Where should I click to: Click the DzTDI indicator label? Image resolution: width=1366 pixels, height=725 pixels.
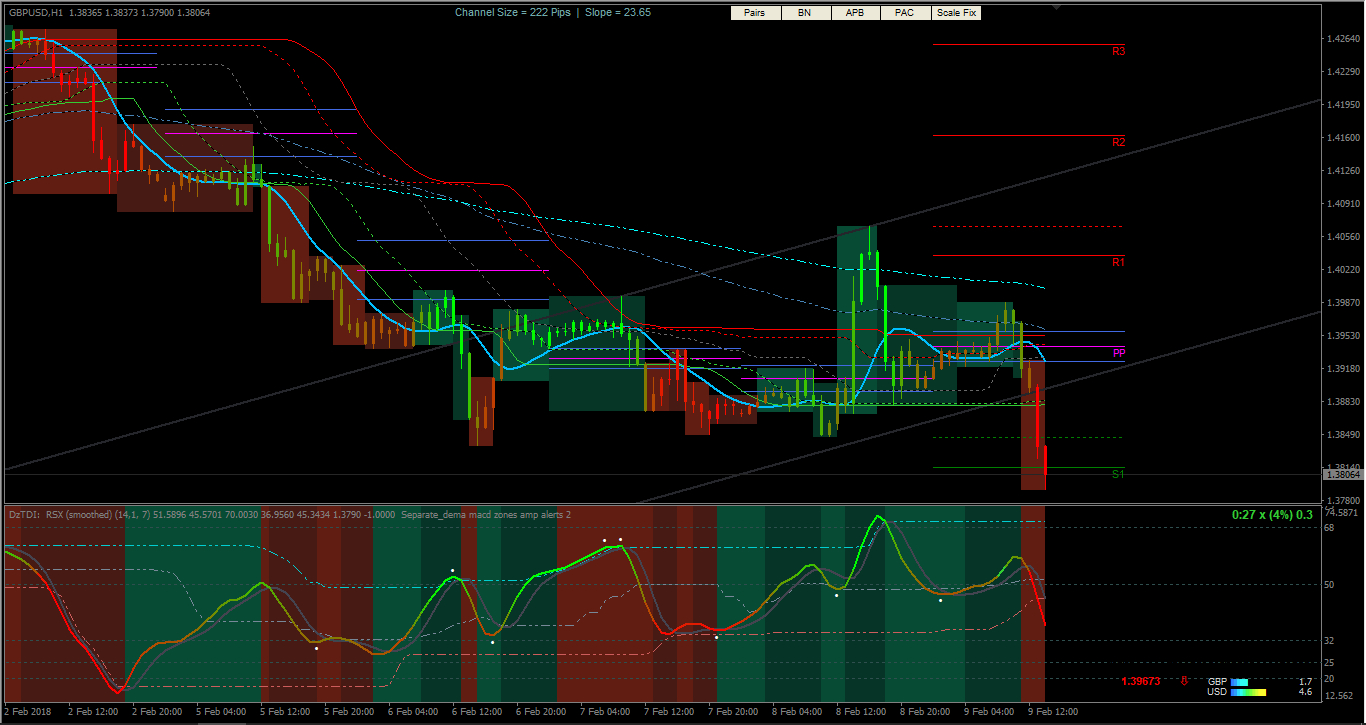pyautogui.click(x=26, y=514)
